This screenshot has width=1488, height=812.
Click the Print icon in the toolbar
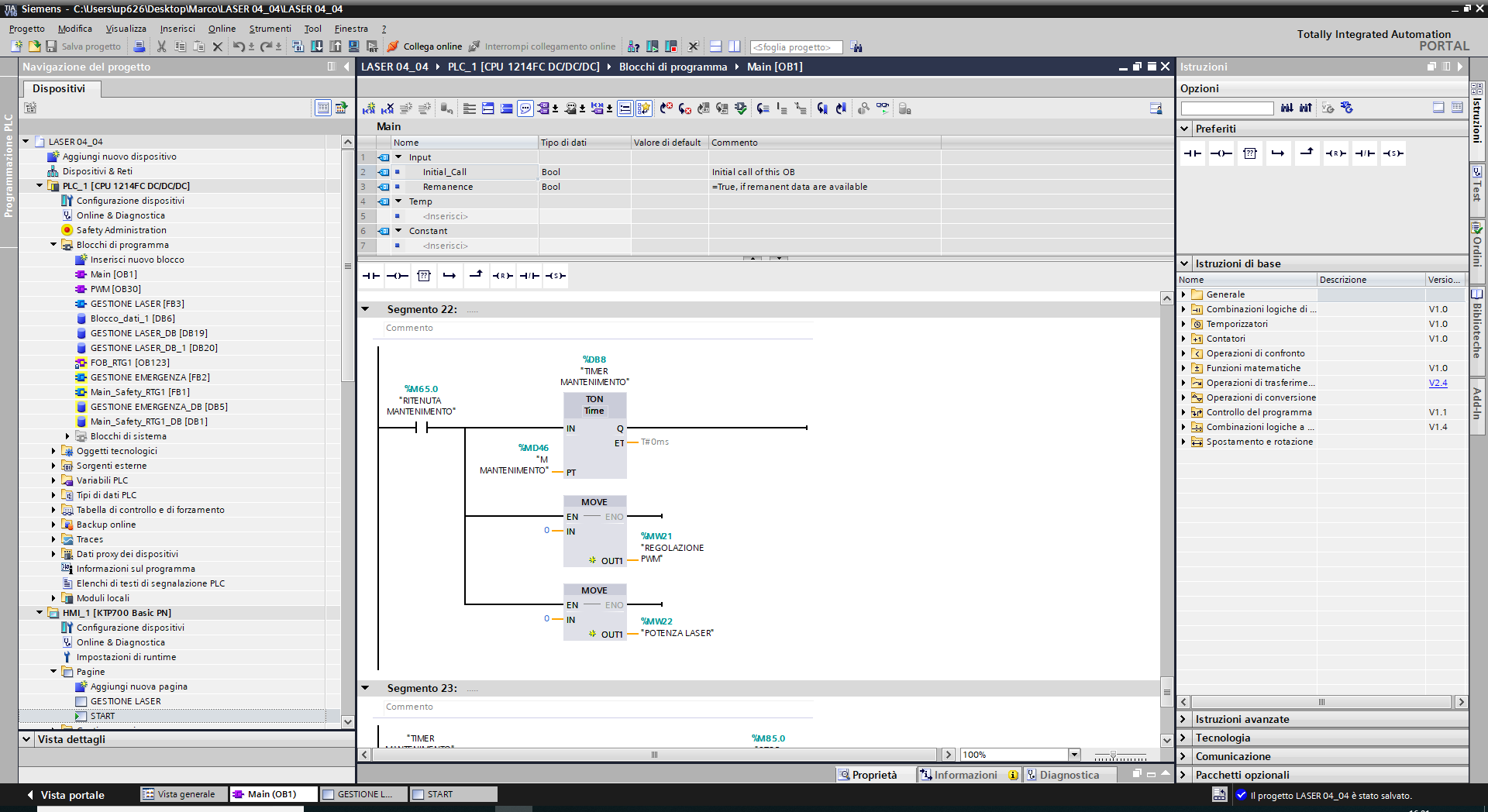[139, 46]
